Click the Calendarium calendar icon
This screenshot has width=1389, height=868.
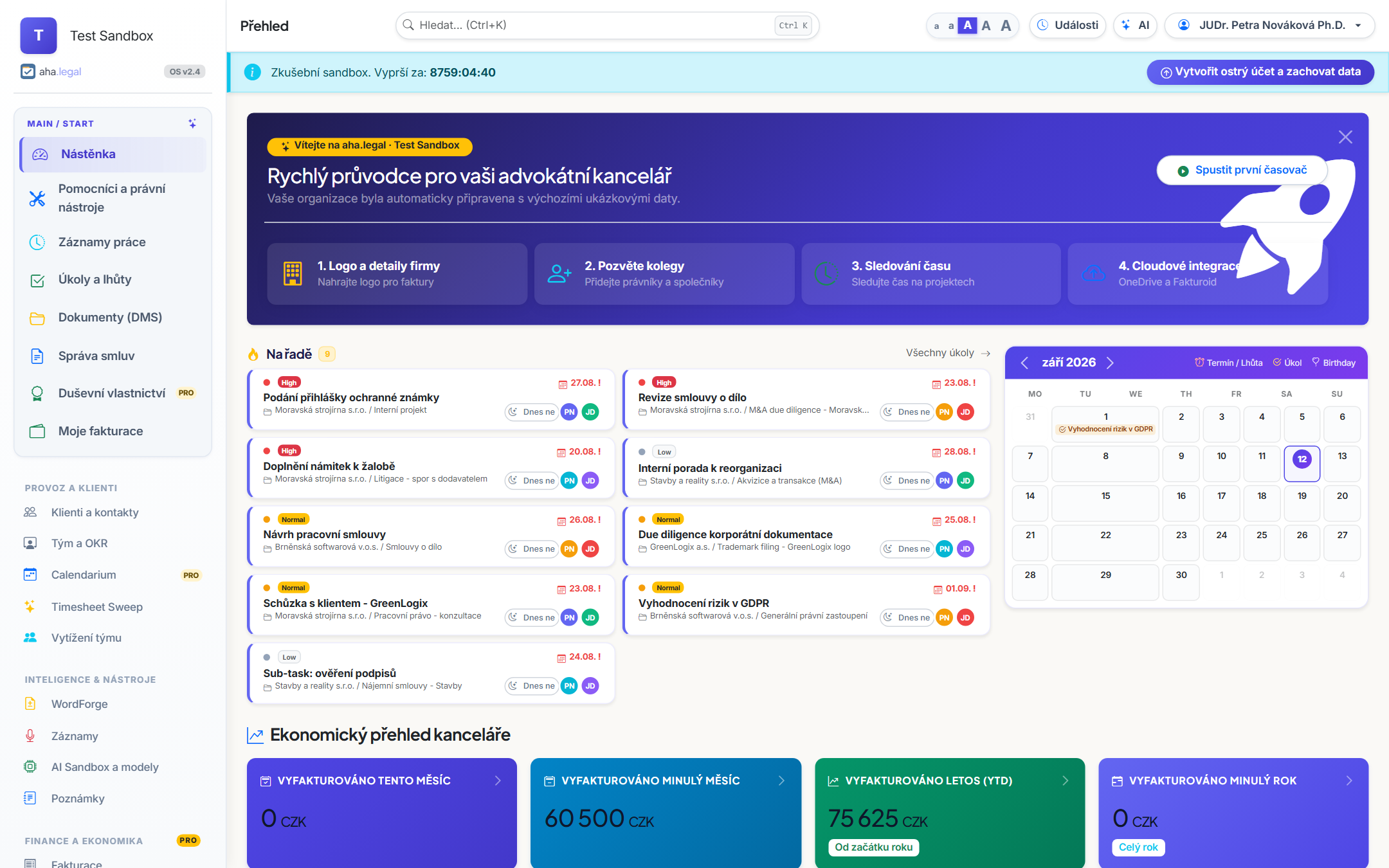click(30, 575)
